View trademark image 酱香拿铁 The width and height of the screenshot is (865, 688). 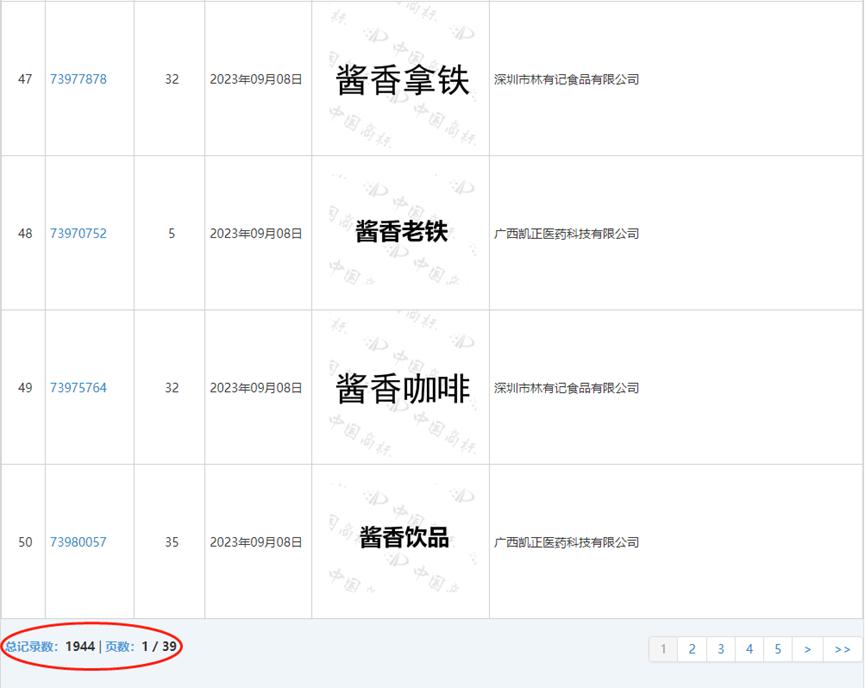pos(402,79)
